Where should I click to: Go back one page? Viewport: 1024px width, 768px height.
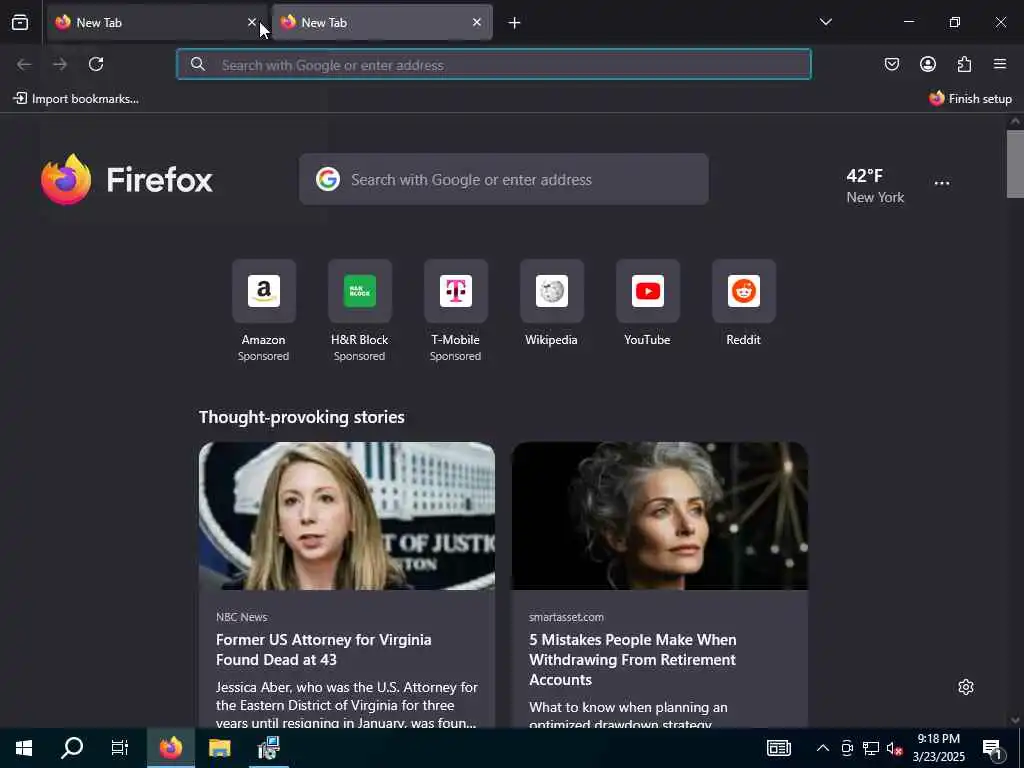24,64
